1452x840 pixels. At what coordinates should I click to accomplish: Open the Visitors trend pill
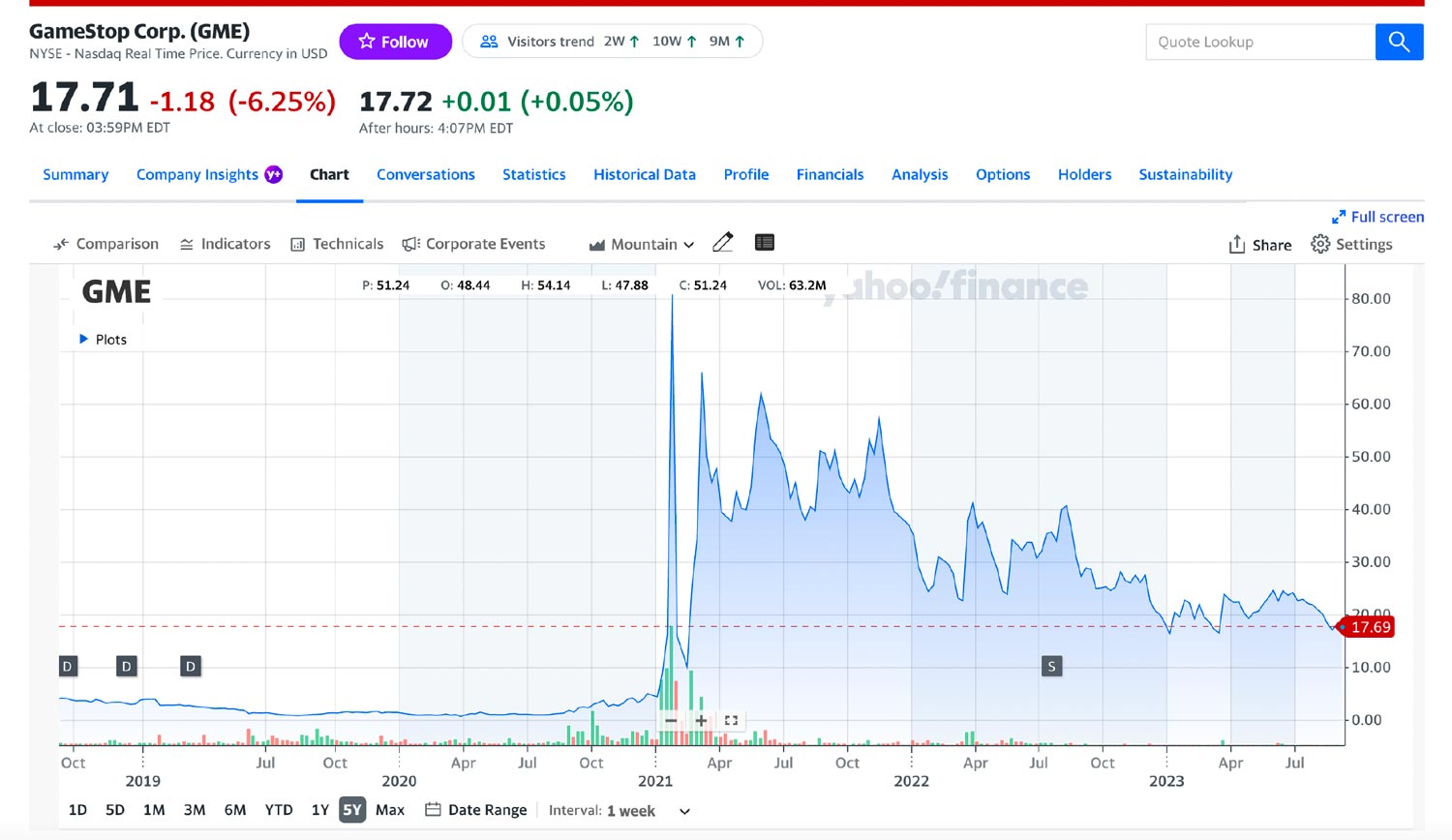612,42
